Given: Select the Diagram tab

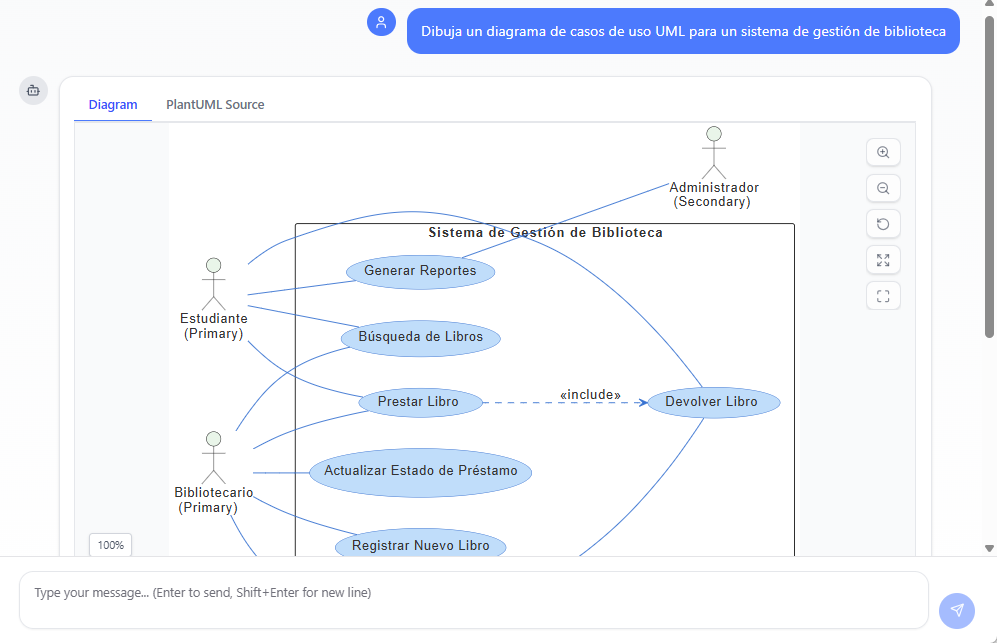Looking at the screenshot, I should pos(113,104).
